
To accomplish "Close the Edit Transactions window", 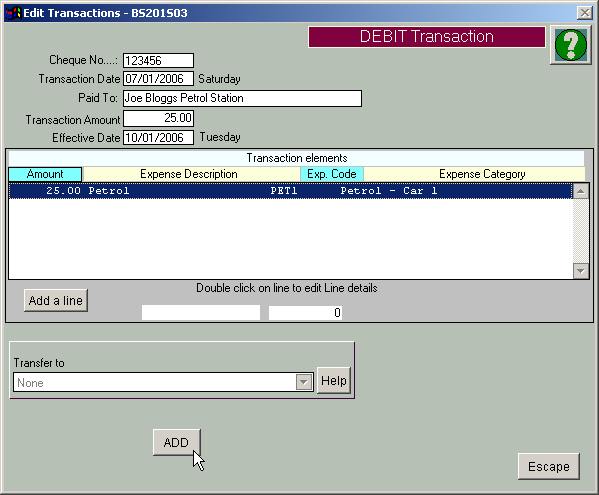I will pos(584,13).
